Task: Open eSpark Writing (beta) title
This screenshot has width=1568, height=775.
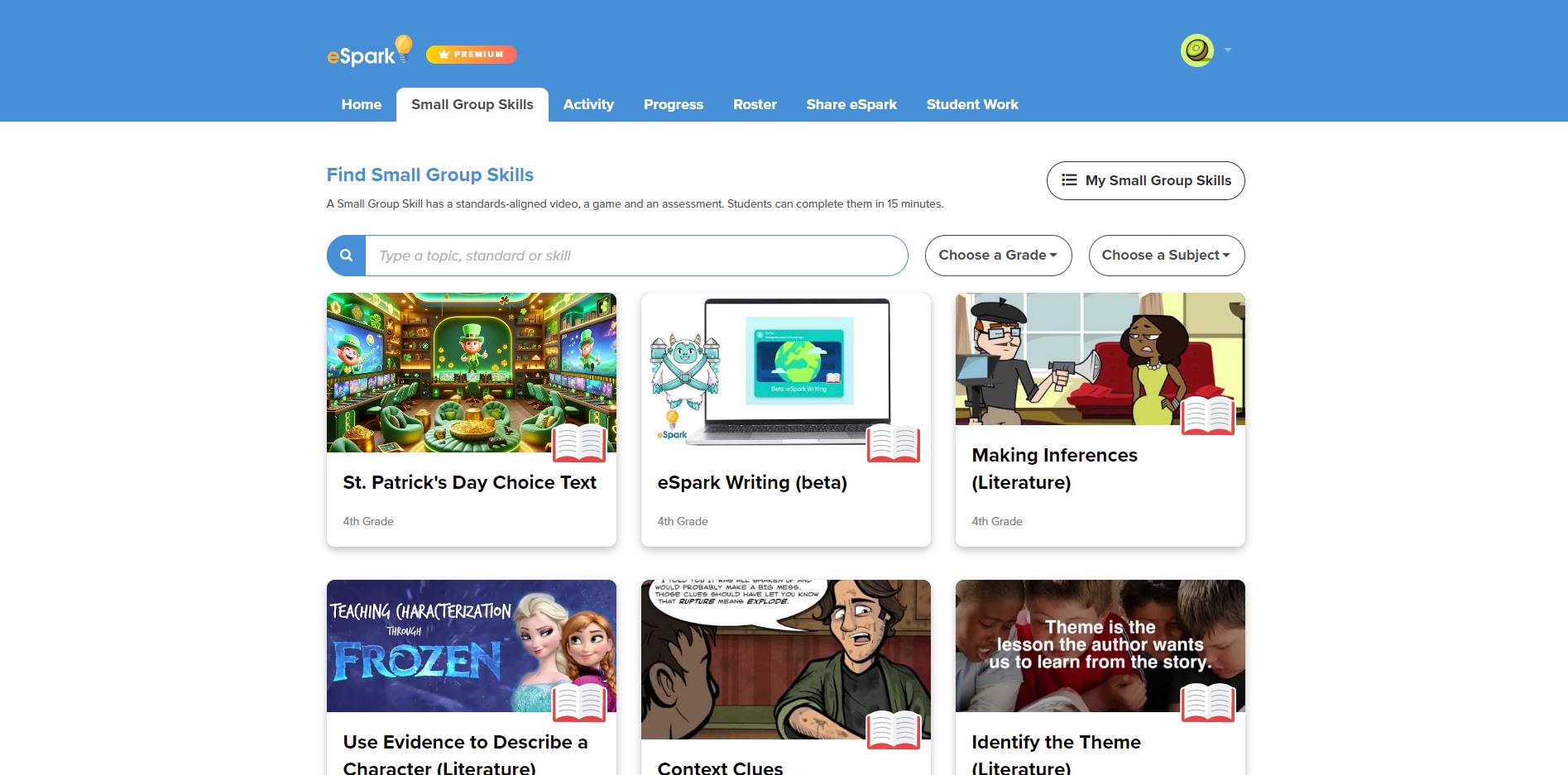Action: click(752, 482)
